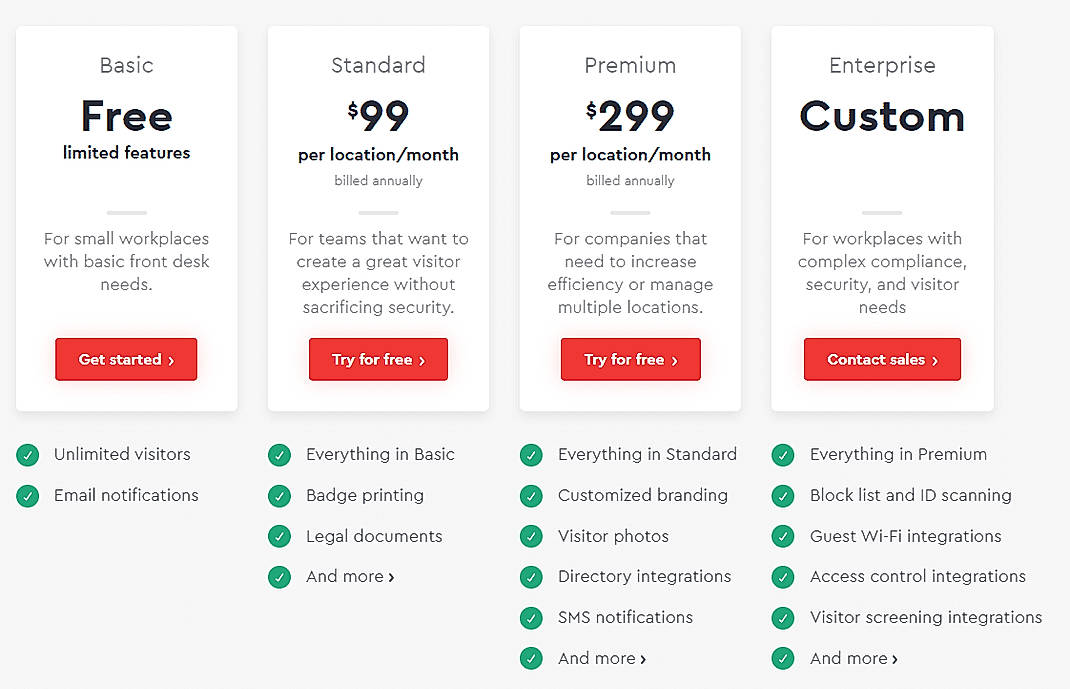The image size is (1070, 689).
Task: Expand And more under the Standard plan
Action: (350, 576)
